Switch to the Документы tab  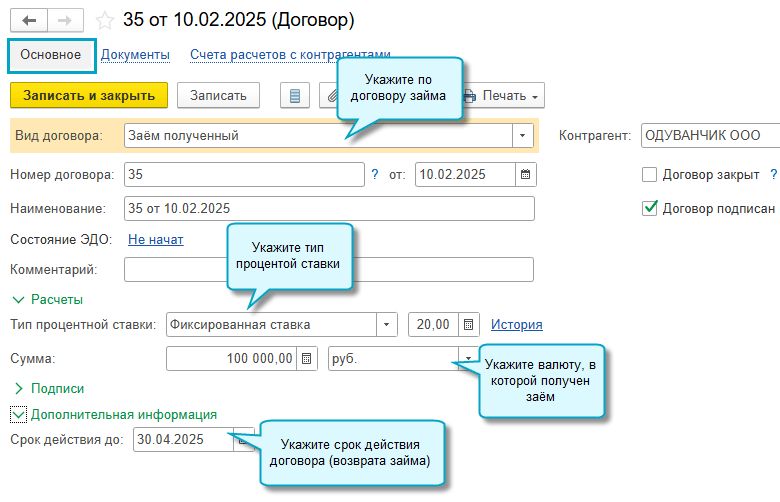[135, 55]
